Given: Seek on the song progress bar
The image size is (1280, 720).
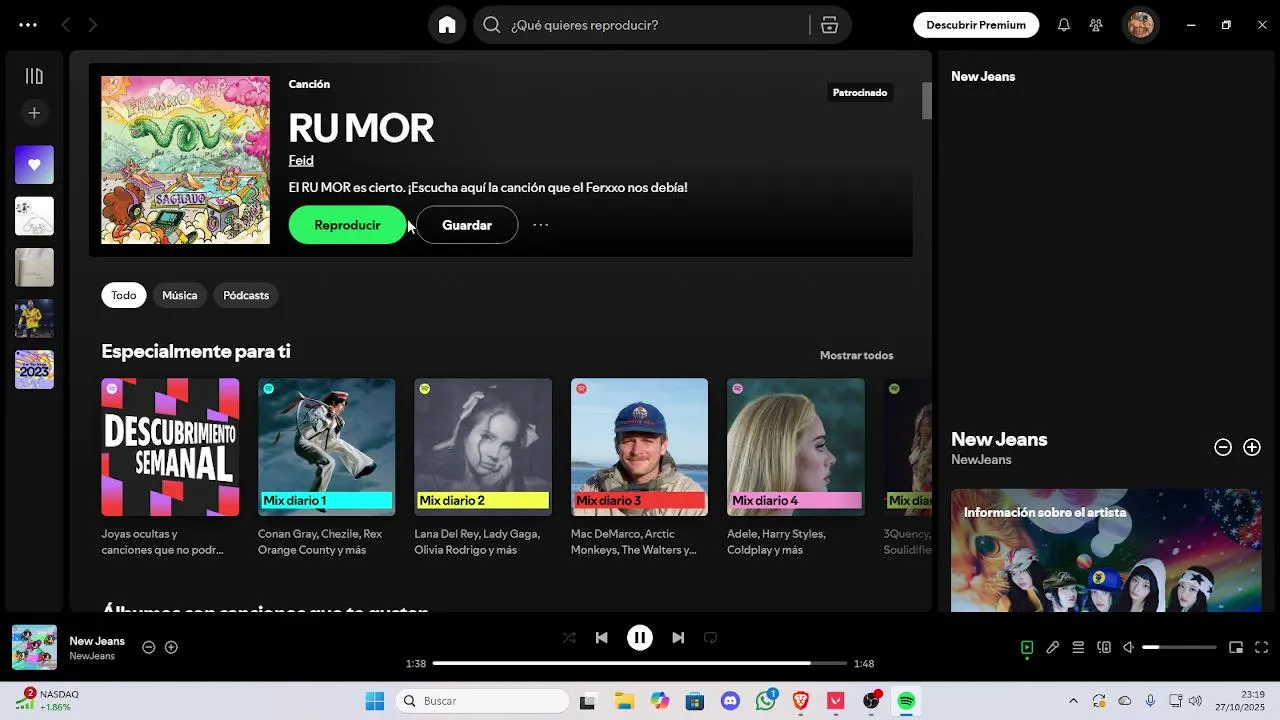Looking at the screenshot, I should pos(640,663).
